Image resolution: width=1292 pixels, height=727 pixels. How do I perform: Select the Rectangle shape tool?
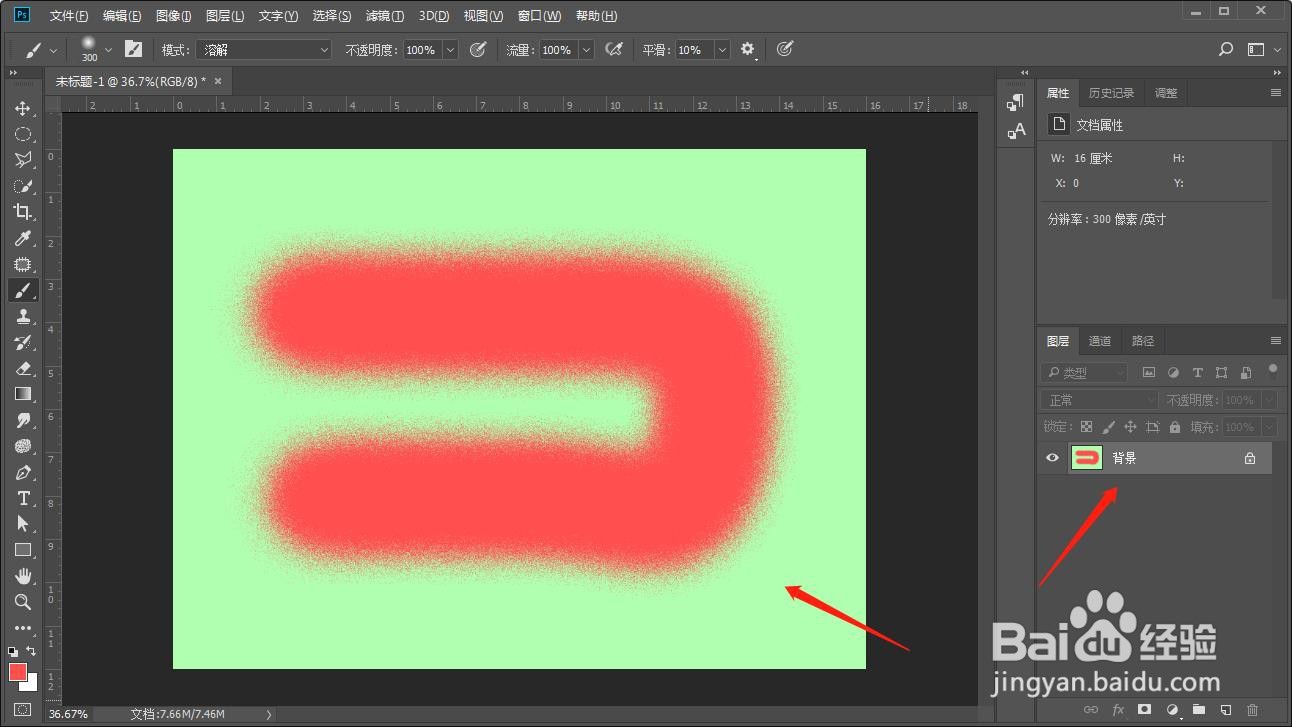point(23,550)
